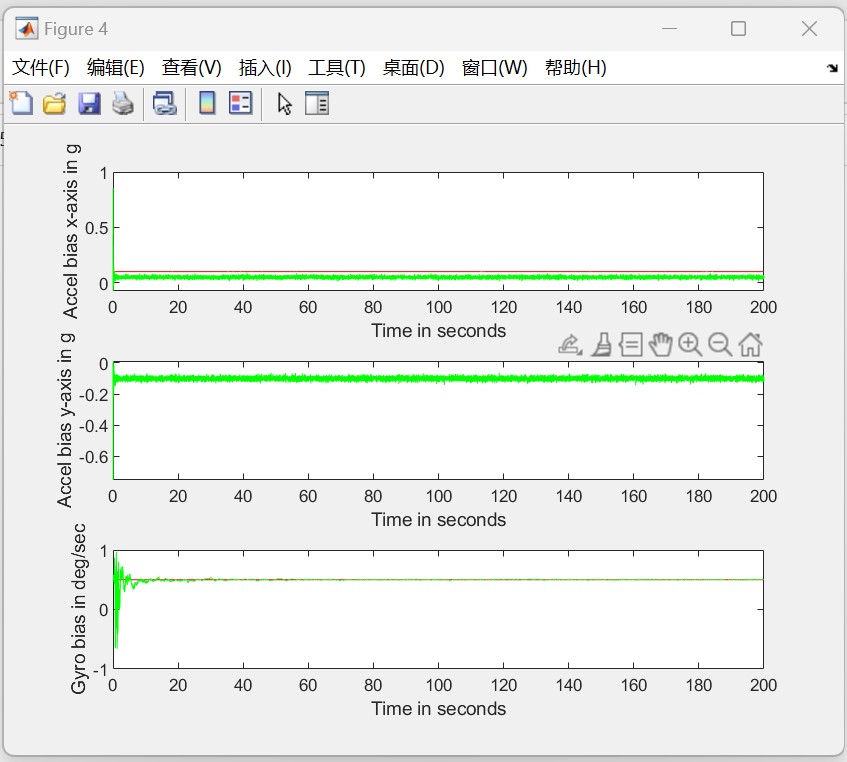
Task: Print the figure using the printer icon
Action: click(x=123, y=103)
